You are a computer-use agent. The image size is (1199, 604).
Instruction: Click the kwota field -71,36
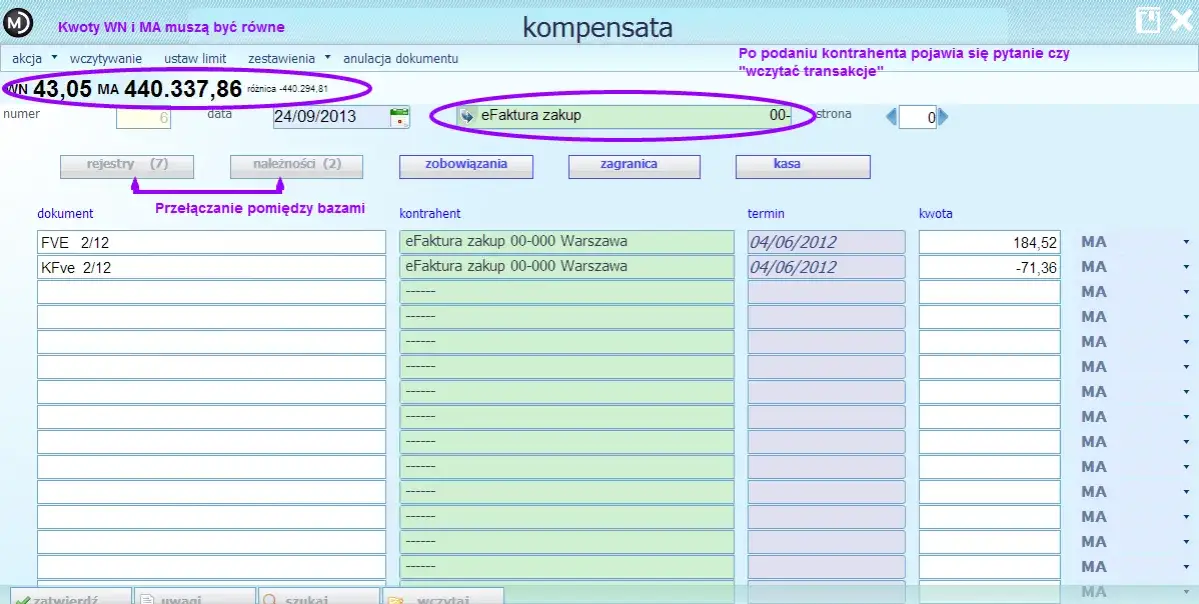(989, 268)
